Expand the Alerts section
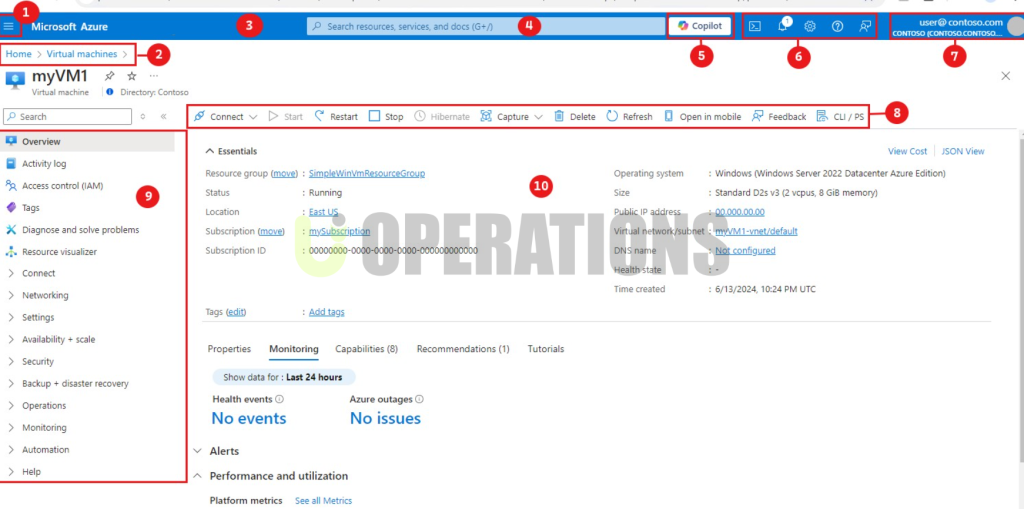Viewport: 1024px width, 509px height. click(217, 451)
